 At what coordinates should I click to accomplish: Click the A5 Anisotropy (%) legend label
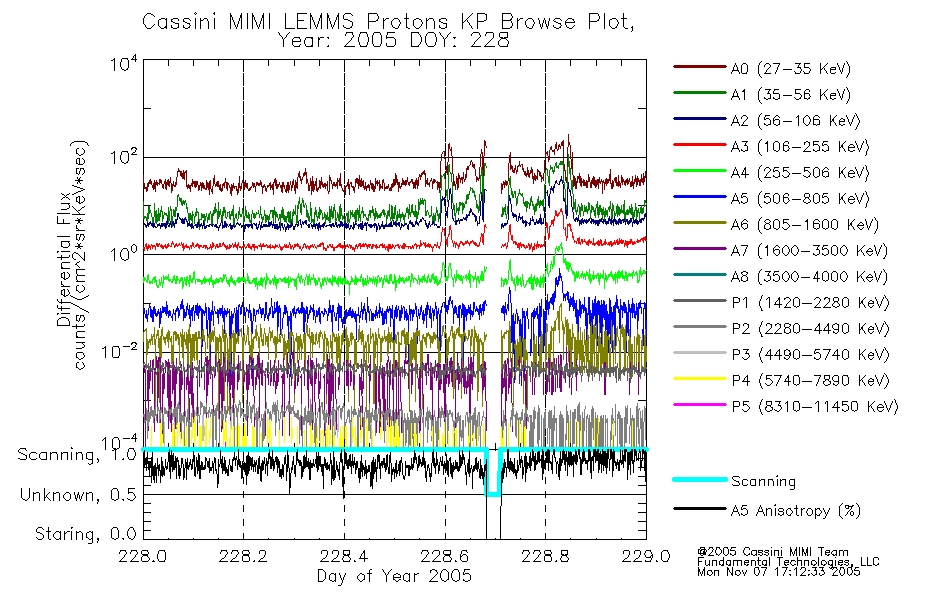point(796,511)
